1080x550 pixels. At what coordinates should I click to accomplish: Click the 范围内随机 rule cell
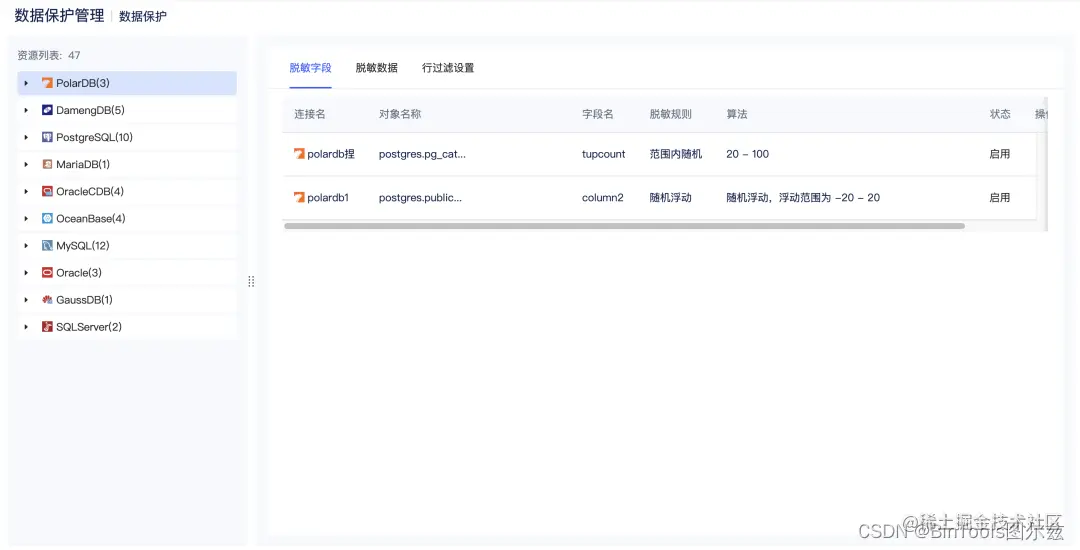676,154
